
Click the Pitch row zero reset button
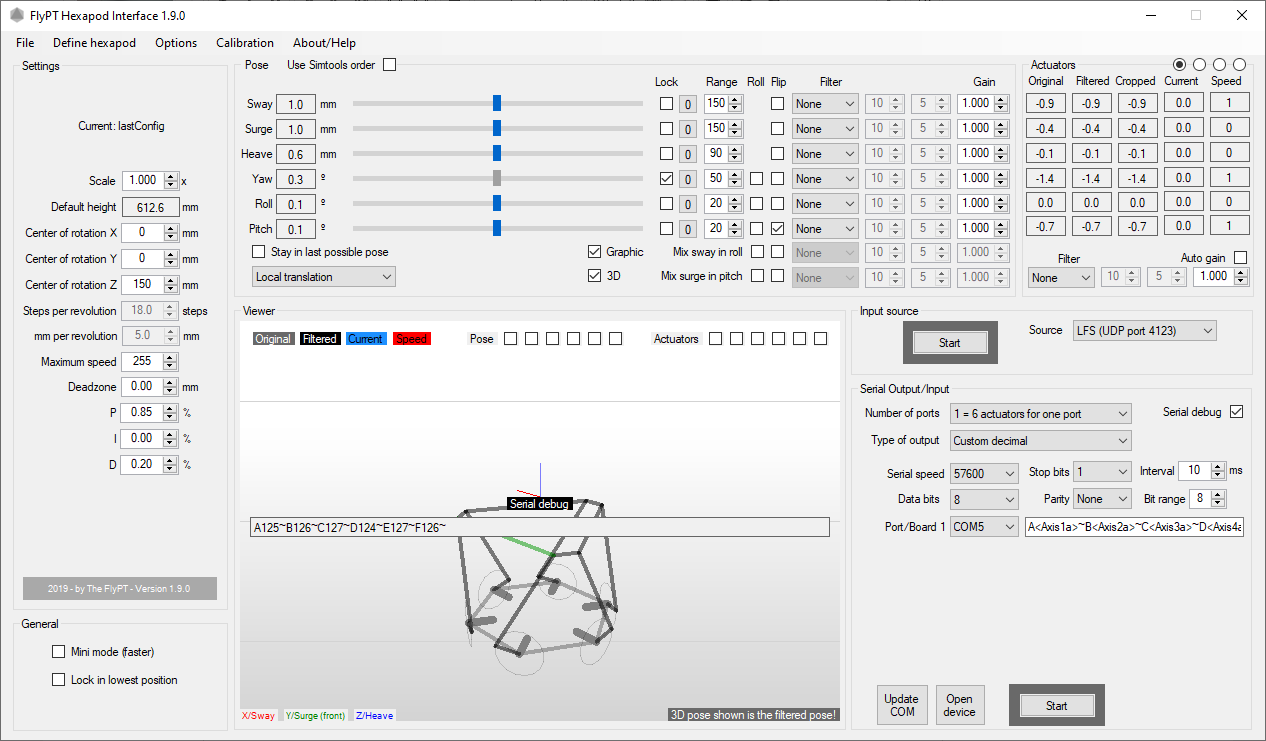pyautogui.click(x=688, y=229)
